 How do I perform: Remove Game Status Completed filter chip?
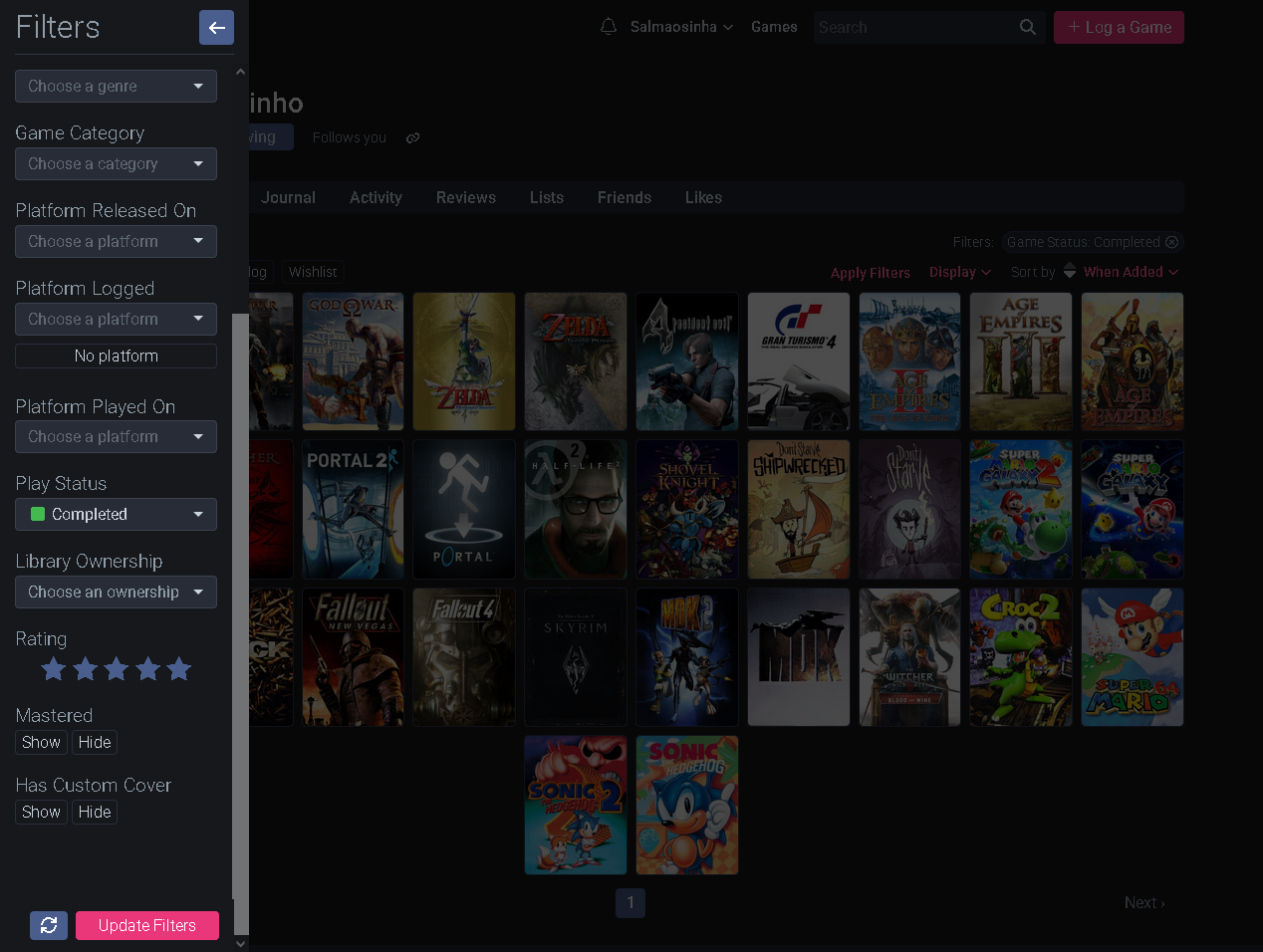point(1172,242)
